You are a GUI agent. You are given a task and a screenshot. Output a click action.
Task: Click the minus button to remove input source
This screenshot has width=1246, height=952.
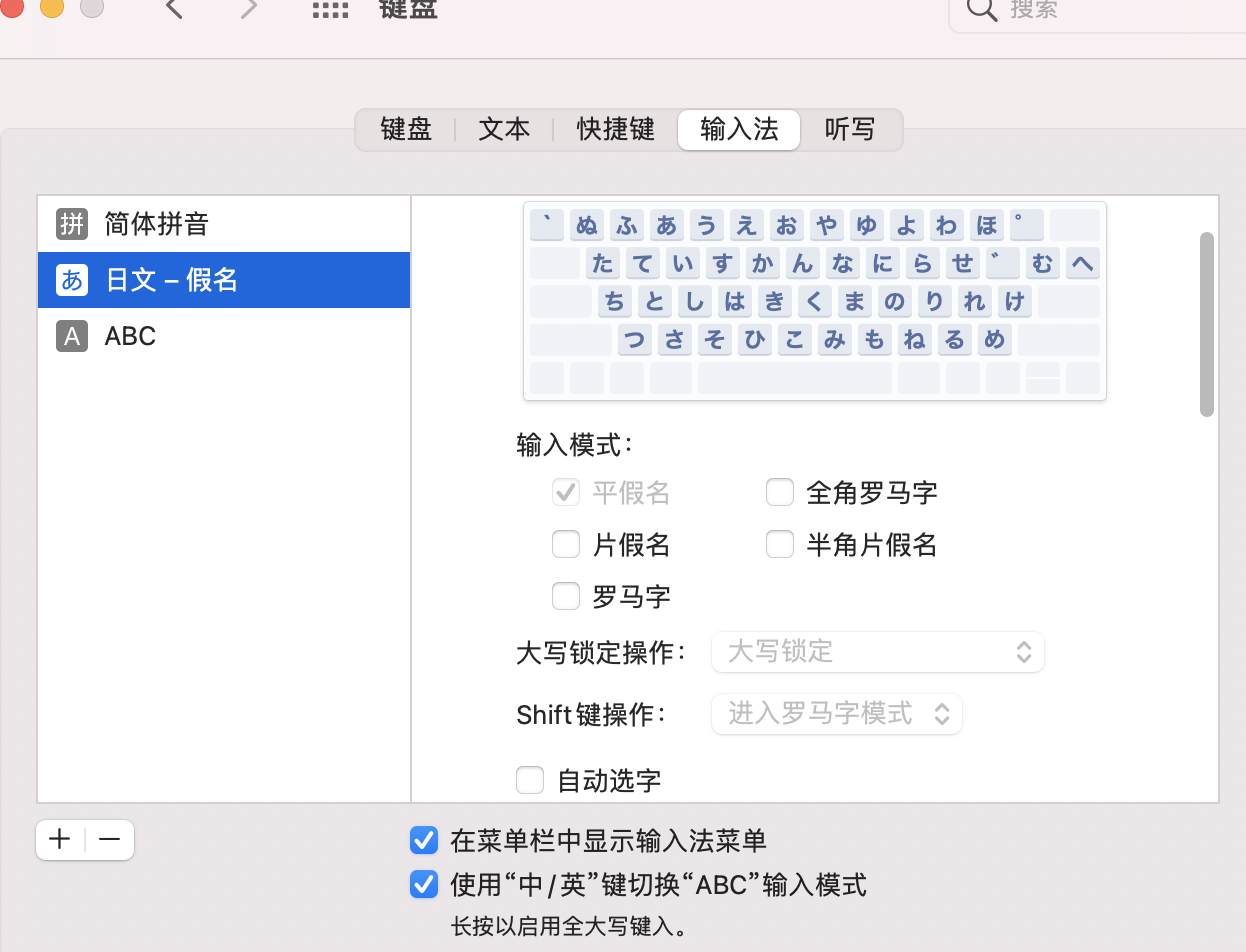[x=109, y=840]
